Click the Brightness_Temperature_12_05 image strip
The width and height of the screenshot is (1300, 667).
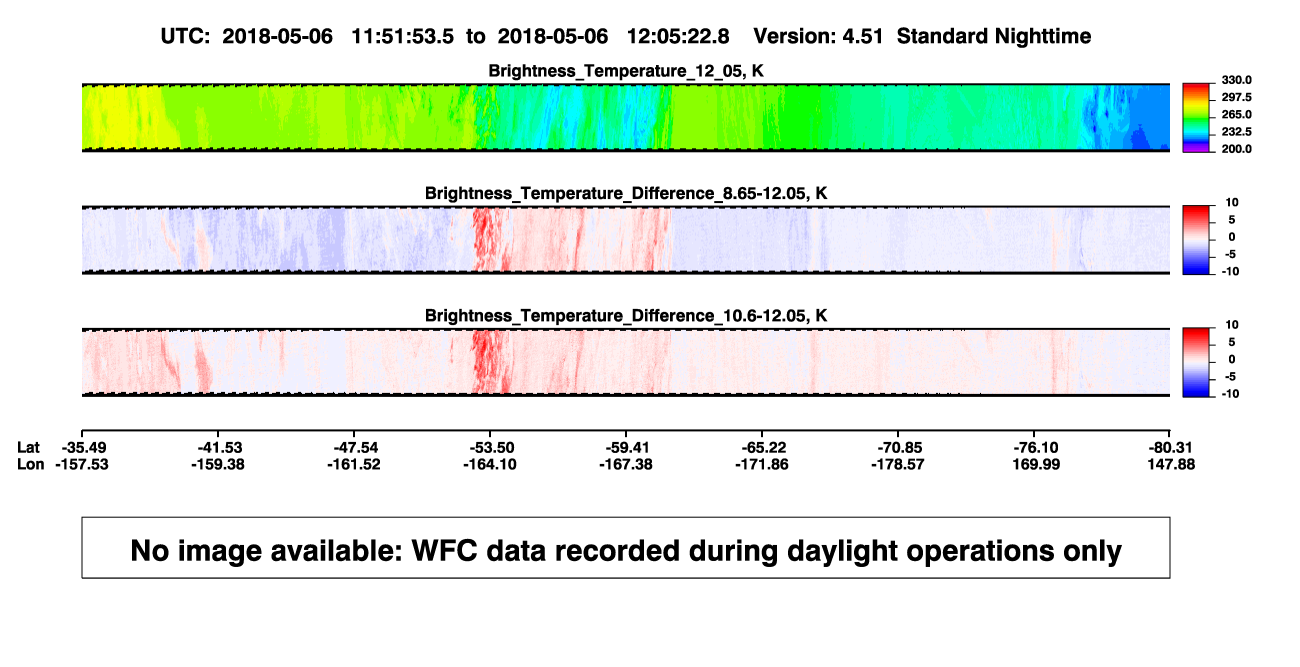click(x=626, y=117)
